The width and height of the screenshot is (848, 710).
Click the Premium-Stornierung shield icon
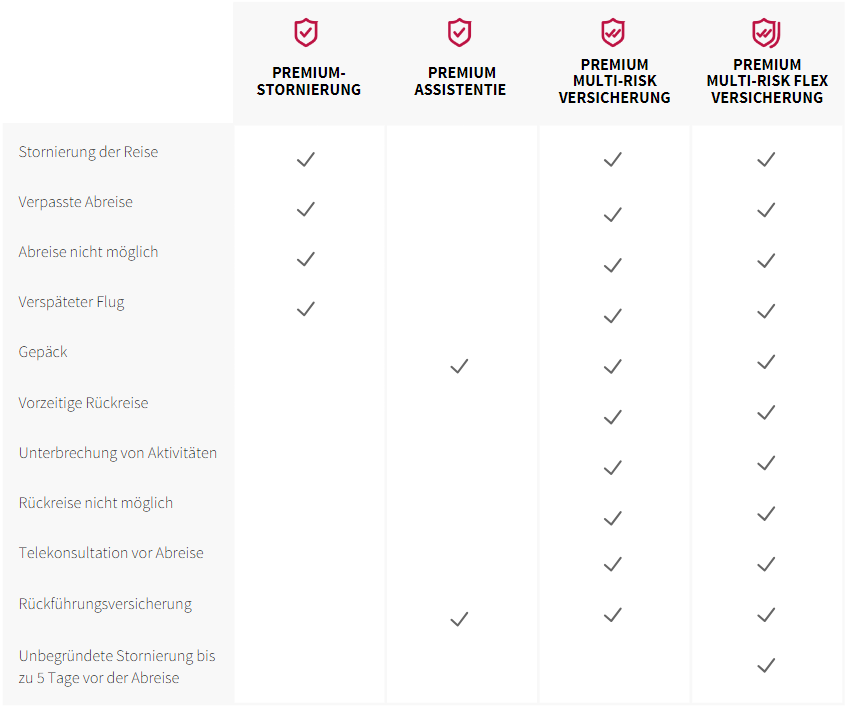[x=306, y=33]
